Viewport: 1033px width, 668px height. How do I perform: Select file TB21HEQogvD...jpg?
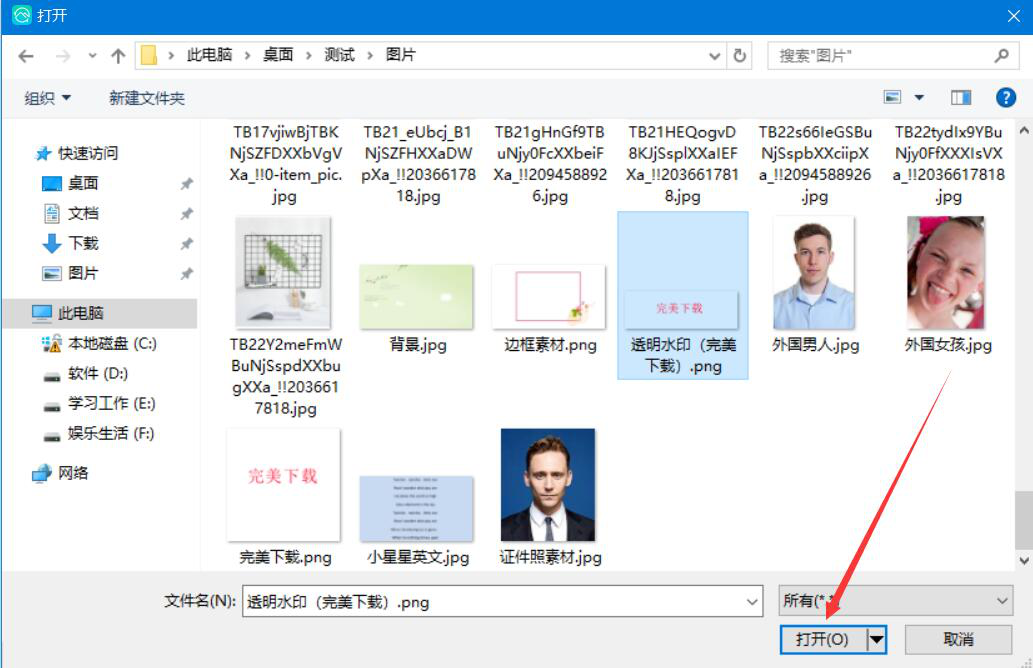click(x=683, y=164)
